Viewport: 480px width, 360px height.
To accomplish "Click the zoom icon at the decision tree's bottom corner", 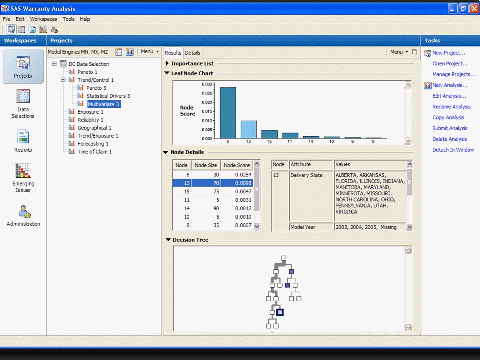I will tap(408, 327).
